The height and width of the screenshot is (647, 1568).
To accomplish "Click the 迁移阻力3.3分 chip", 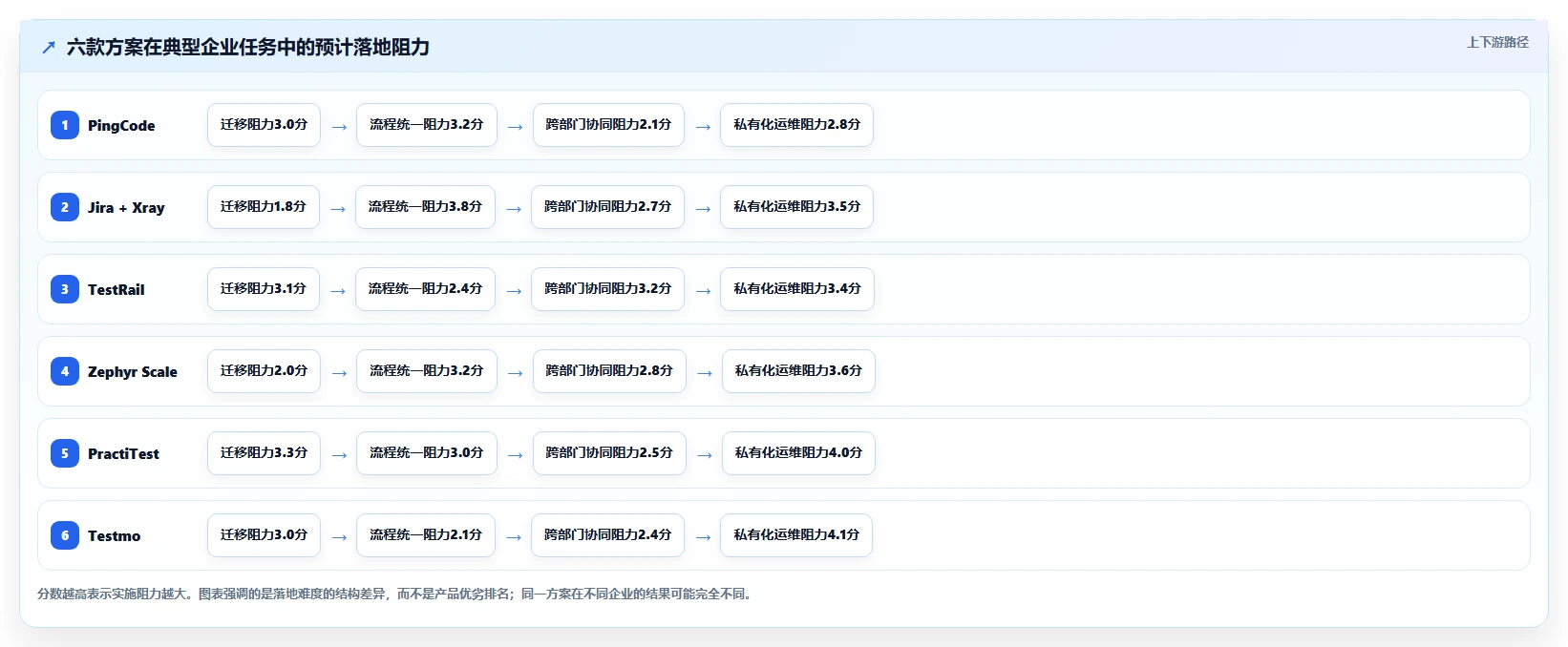I will (264, 453).
